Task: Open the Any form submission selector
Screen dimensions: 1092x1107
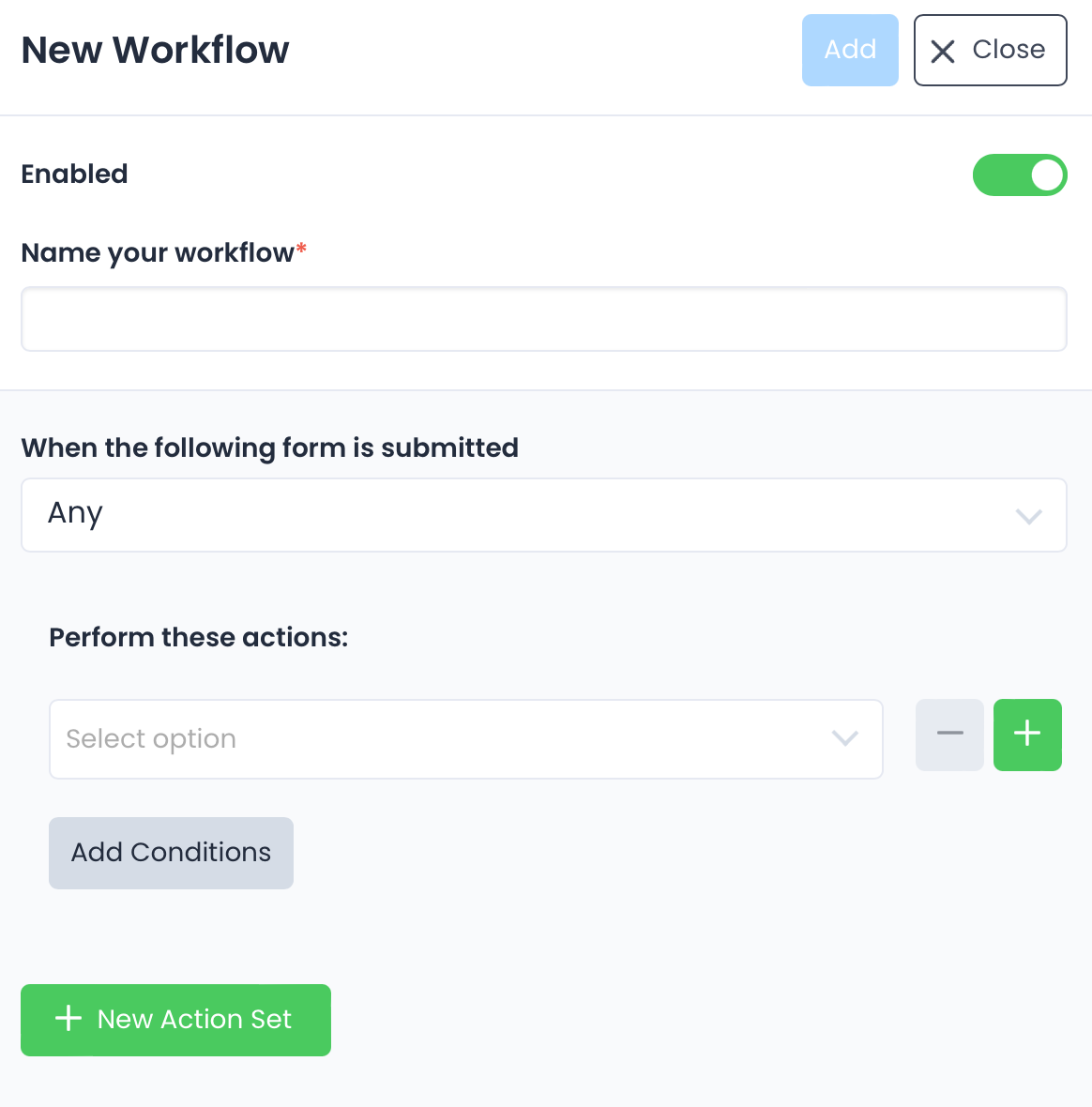Action: pos(544,515)
